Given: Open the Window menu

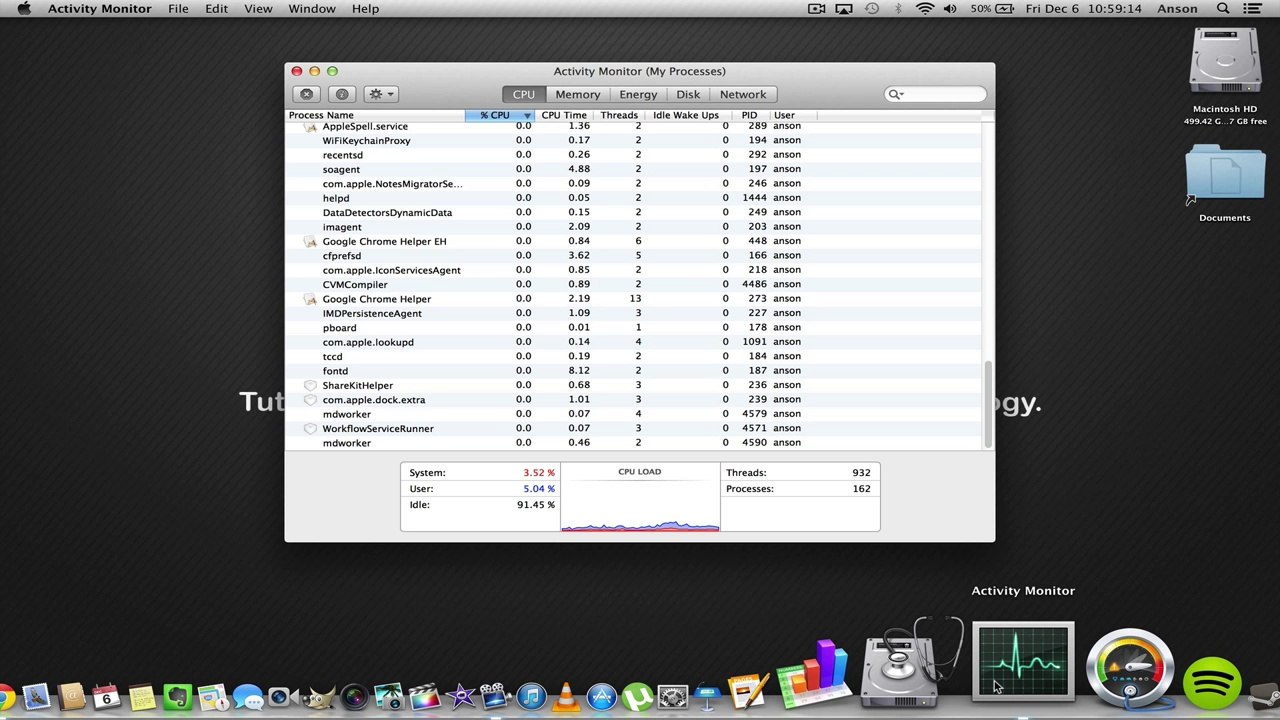Looking at the screenshot, I should [x=312, y=9].
